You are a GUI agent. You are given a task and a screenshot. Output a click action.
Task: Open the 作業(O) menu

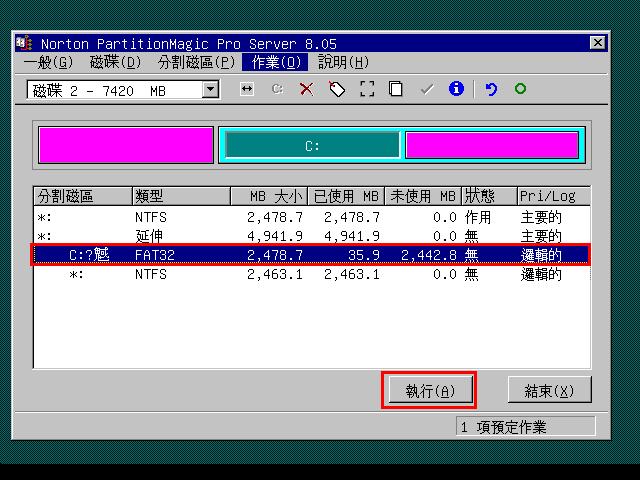pos(276,62)
